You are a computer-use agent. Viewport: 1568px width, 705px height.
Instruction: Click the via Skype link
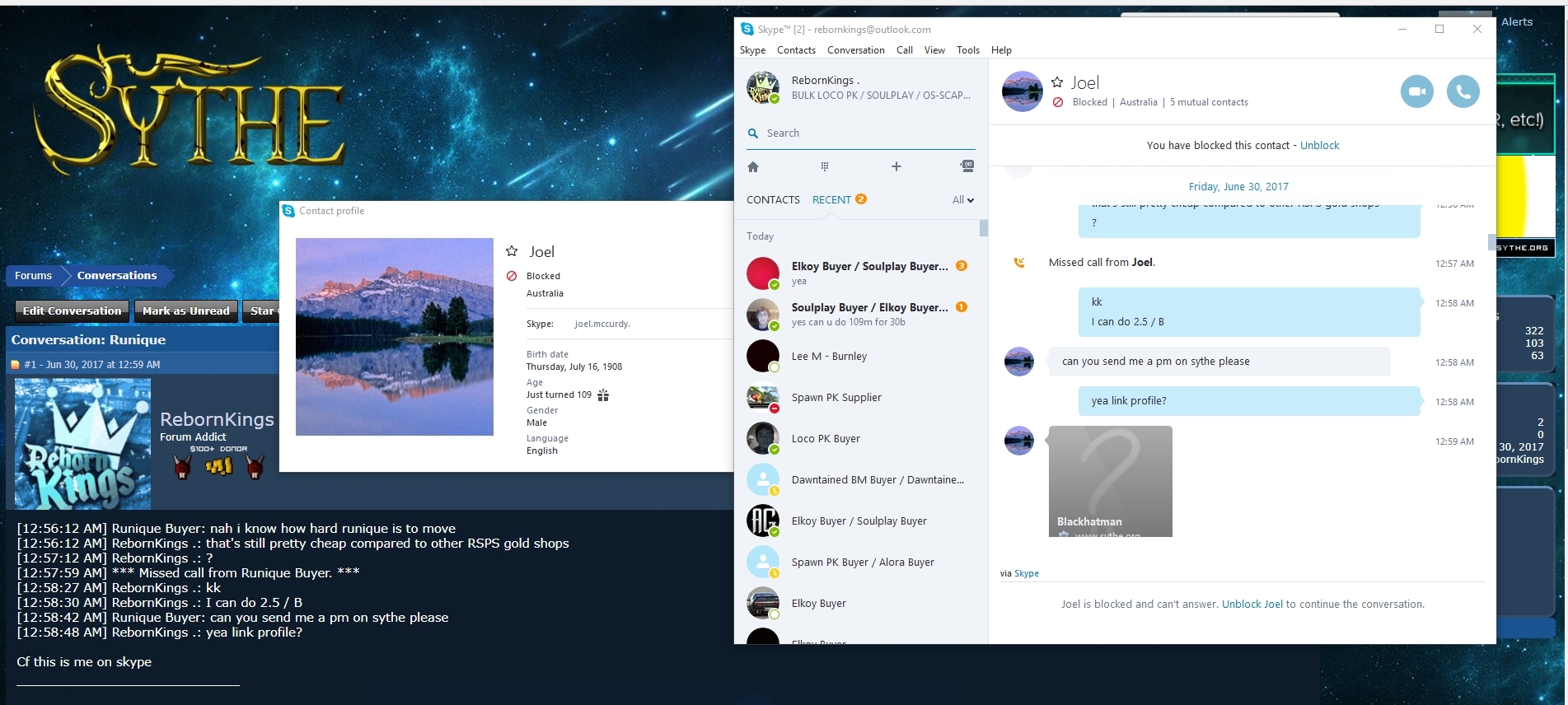(1027, 574)
